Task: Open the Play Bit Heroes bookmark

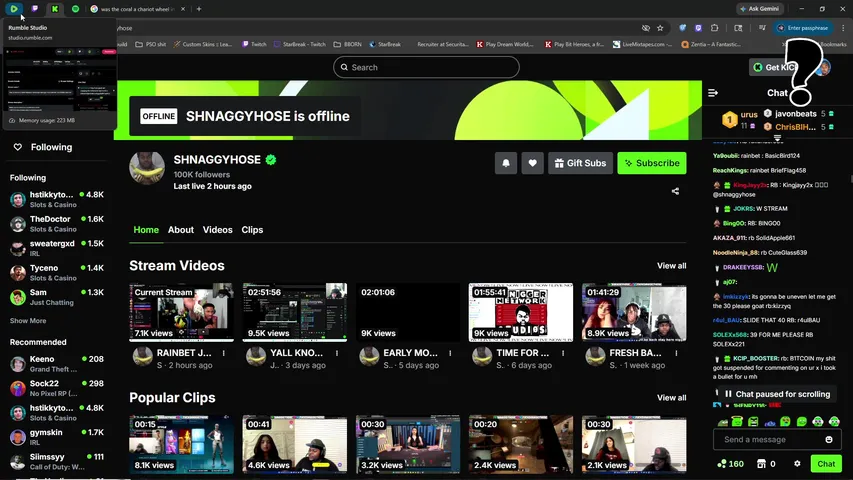Action: tap(574, 44)
